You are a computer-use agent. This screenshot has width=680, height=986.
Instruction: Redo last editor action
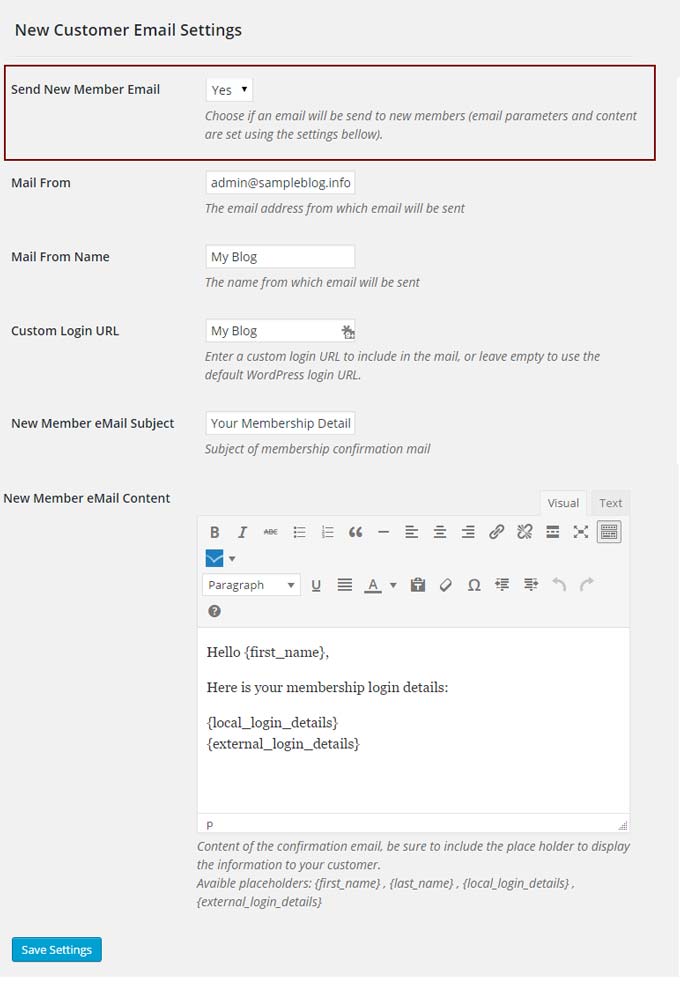click(587, 585)
